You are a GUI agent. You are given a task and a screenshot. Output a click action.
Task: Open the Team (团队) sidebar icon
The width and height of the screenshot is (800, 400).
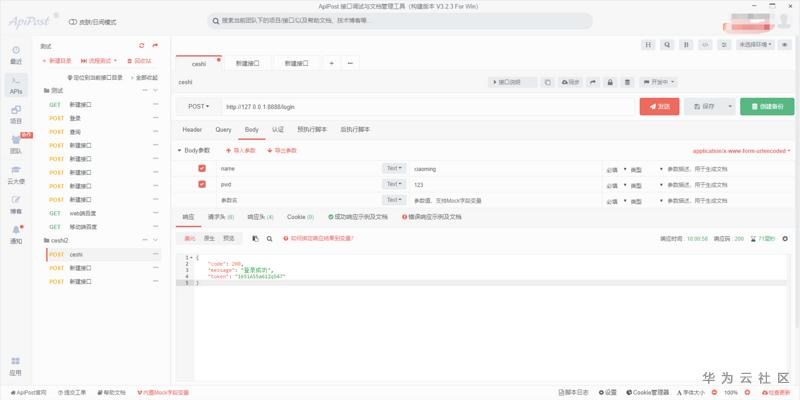coord(16,144)
